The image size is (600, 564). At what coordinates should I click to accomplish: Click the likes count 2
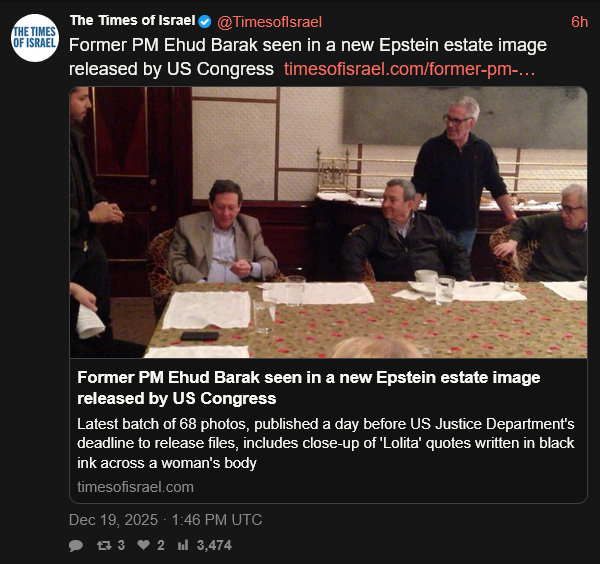coord(161,545)
